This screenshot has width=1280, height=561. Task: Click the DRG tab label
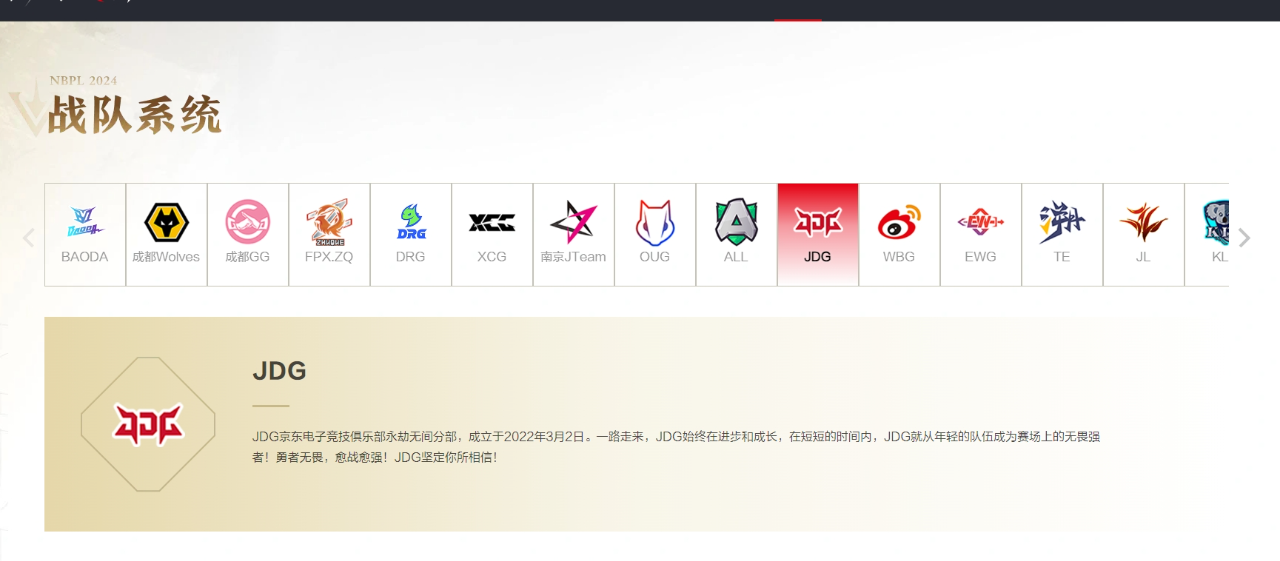point(410,257)
